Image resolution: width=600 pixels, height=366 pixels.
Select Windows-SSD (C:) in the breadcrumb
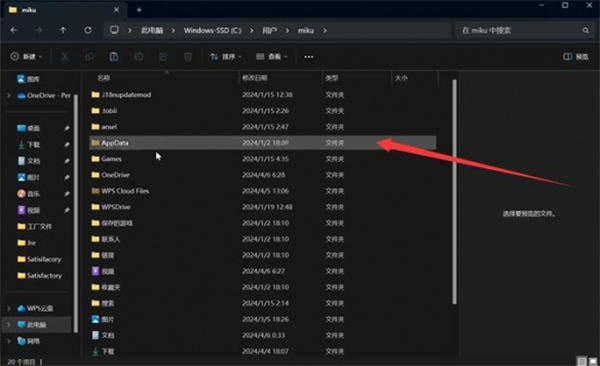coord(213,30)
